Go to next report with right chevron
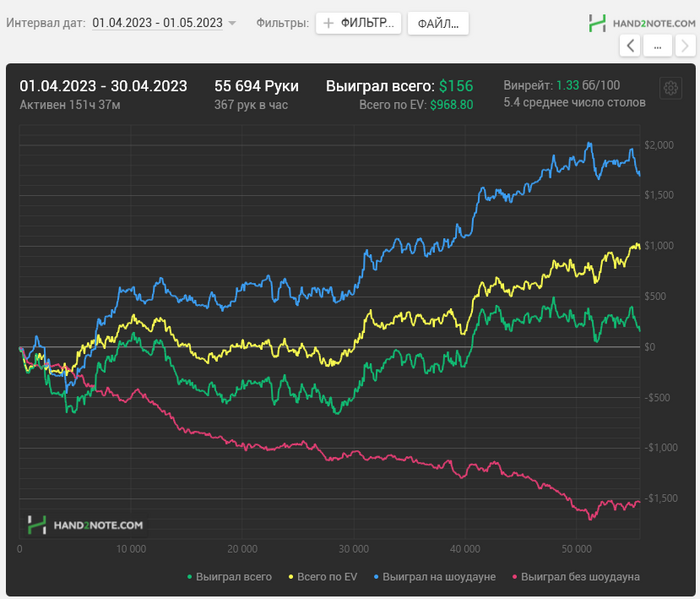 pos(685,46)
